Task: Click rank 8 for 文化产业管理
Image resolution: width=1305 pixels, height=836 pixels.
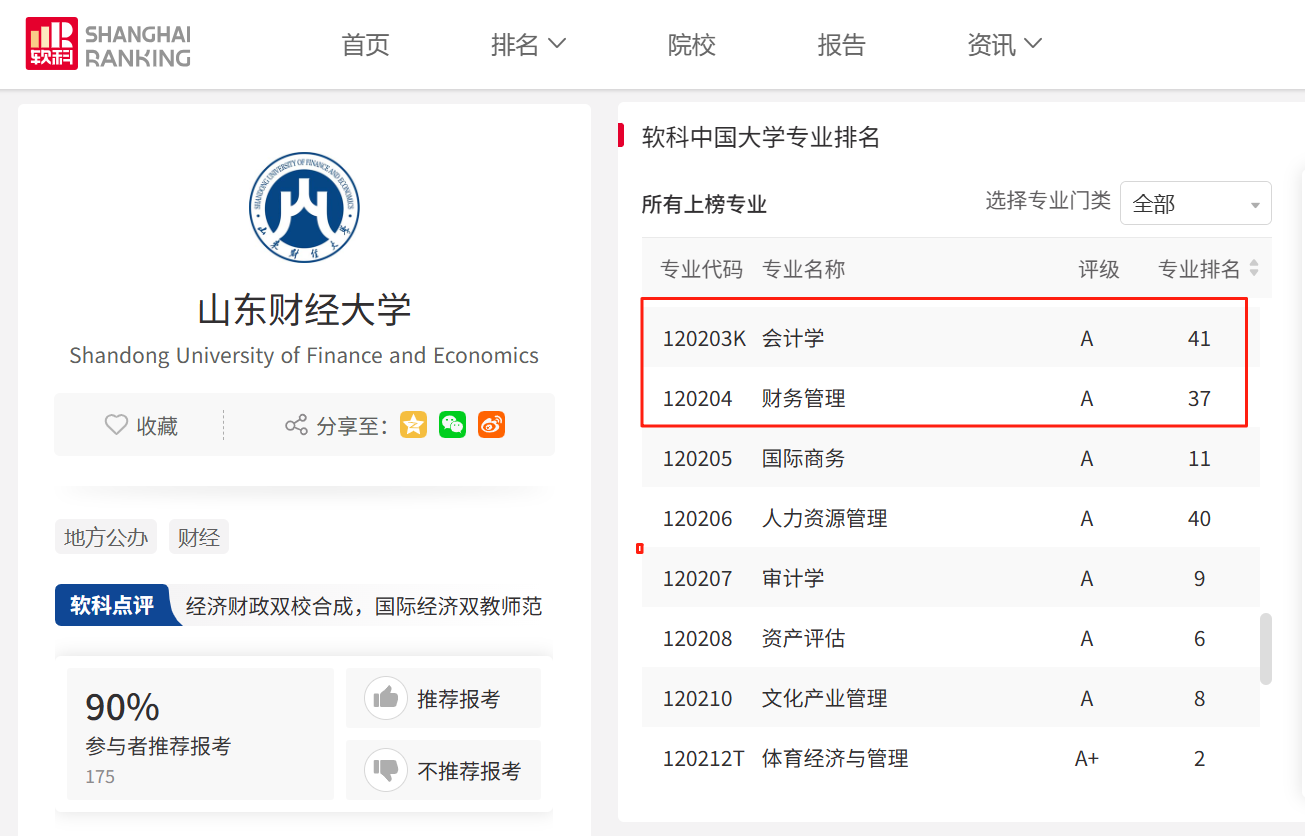Action: [1199, 698]
